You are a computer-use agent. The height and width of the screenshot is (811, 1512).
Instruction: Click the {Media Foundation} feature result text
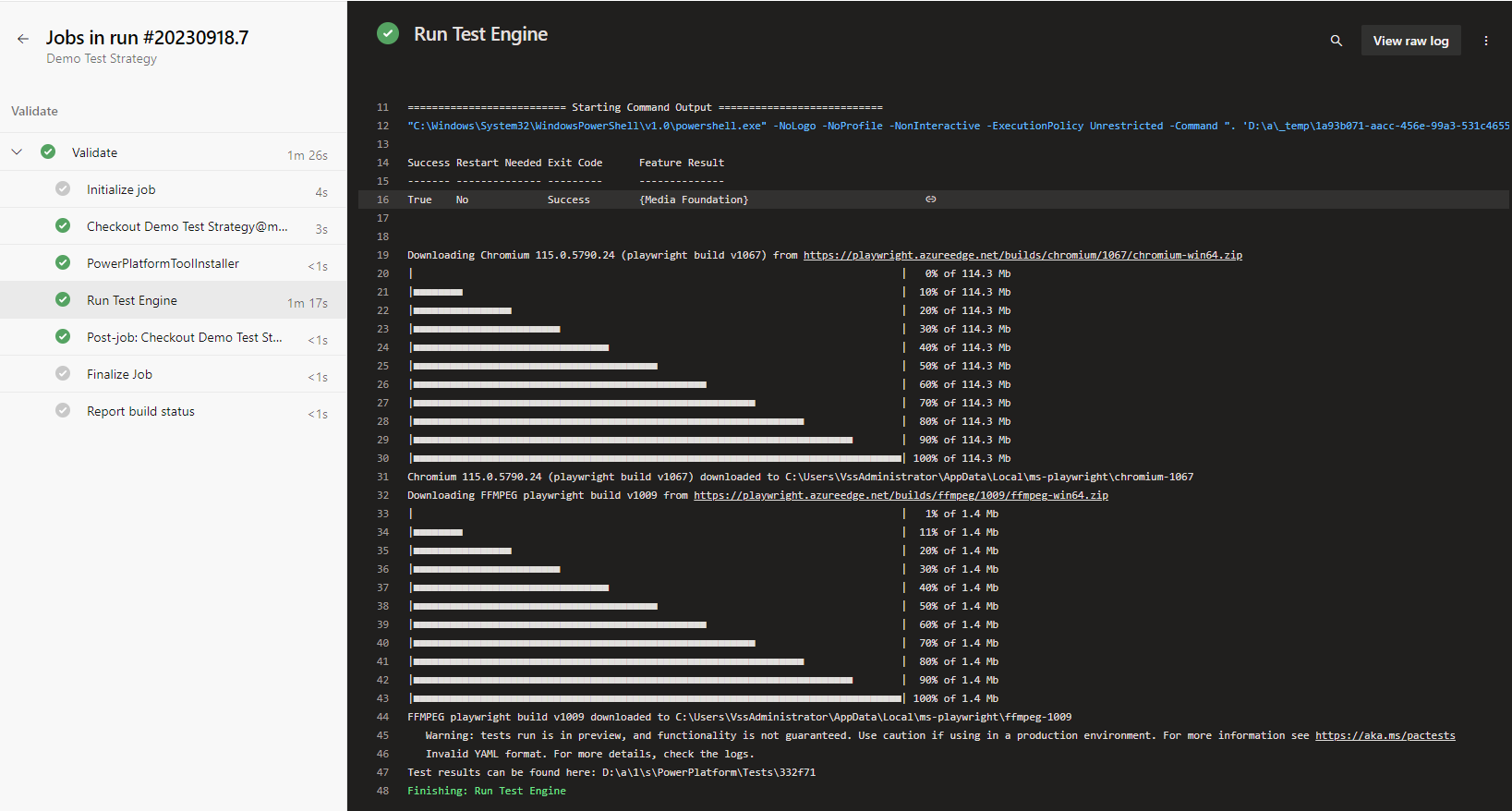(694, 200)
